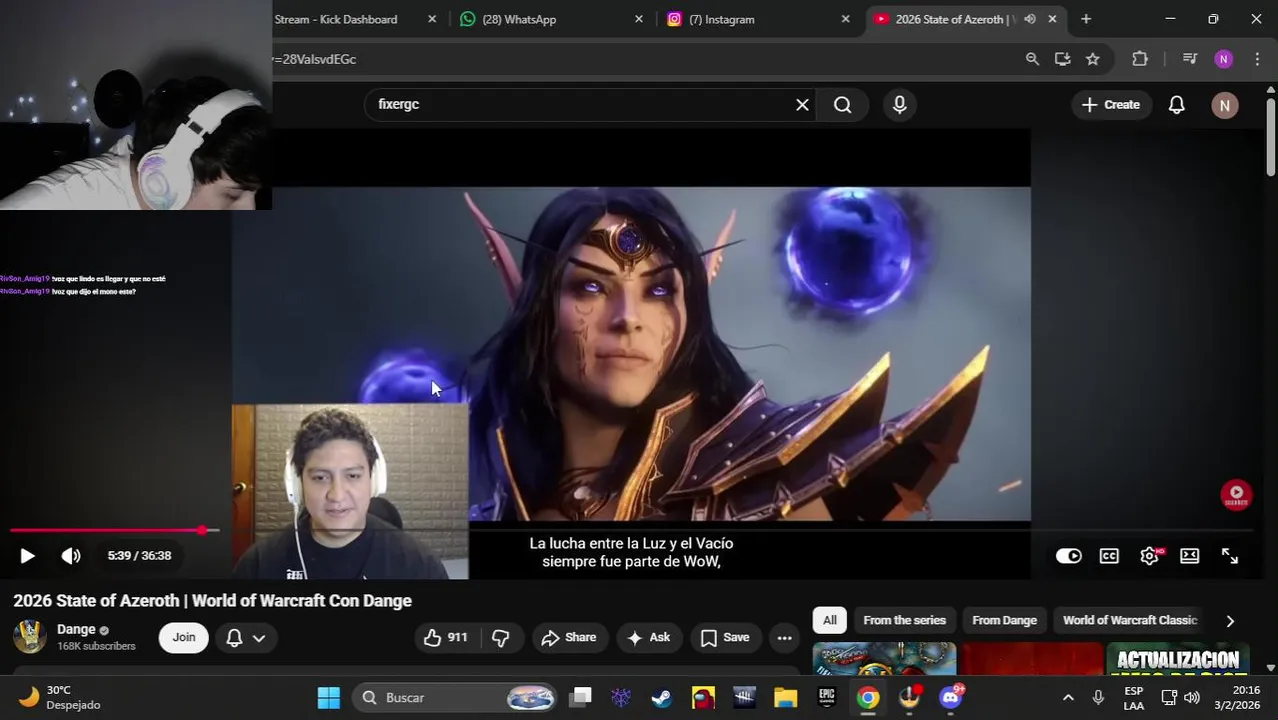Mute the video volume speaker icon
This screenshot has height=720, width=1278.
pos(70,556)
